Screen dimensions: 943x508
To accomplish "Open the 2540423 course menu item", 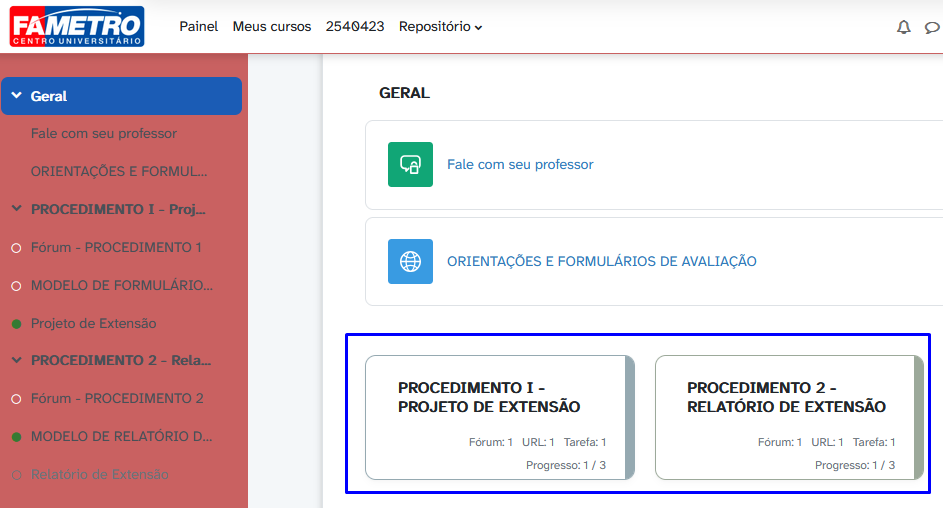I will tap(355, 26).
